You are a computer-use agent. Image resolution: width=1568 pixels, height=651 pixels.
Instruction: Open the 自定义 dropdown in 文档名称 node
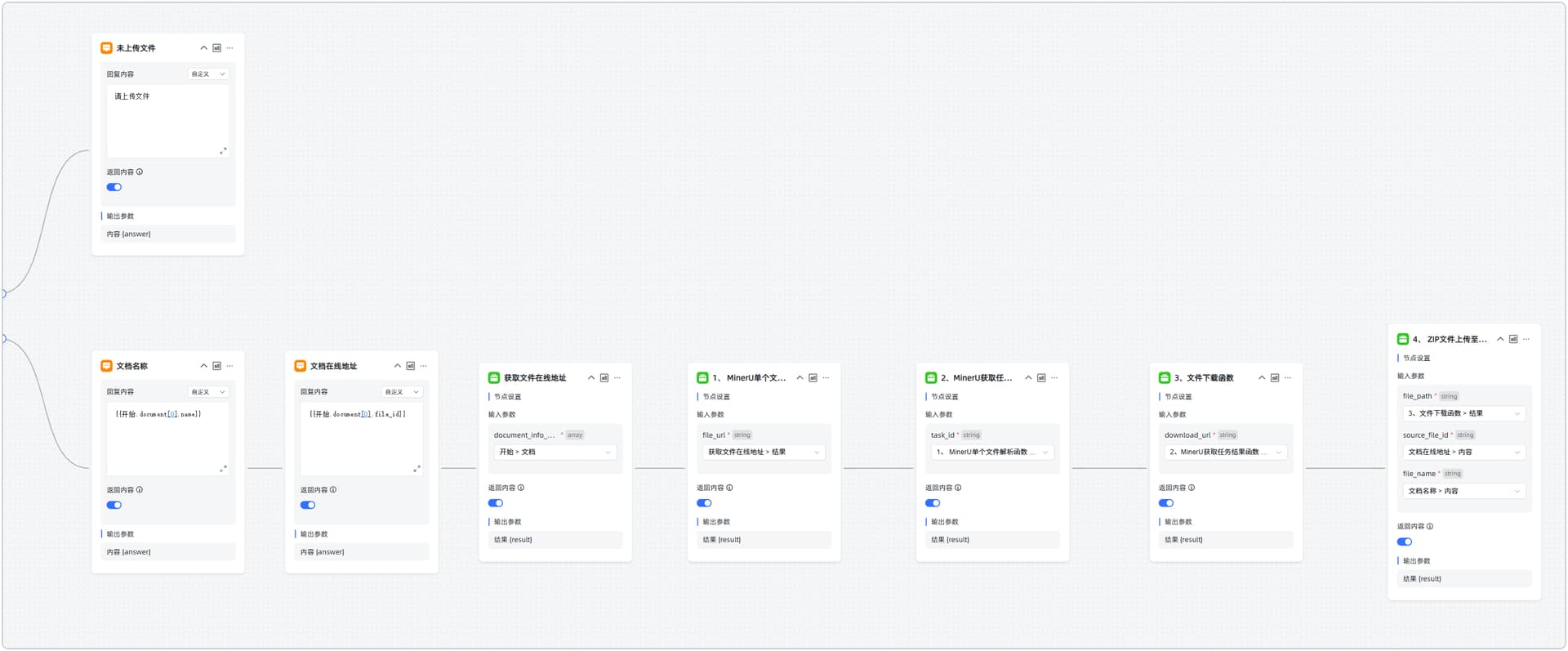(208, 392)
